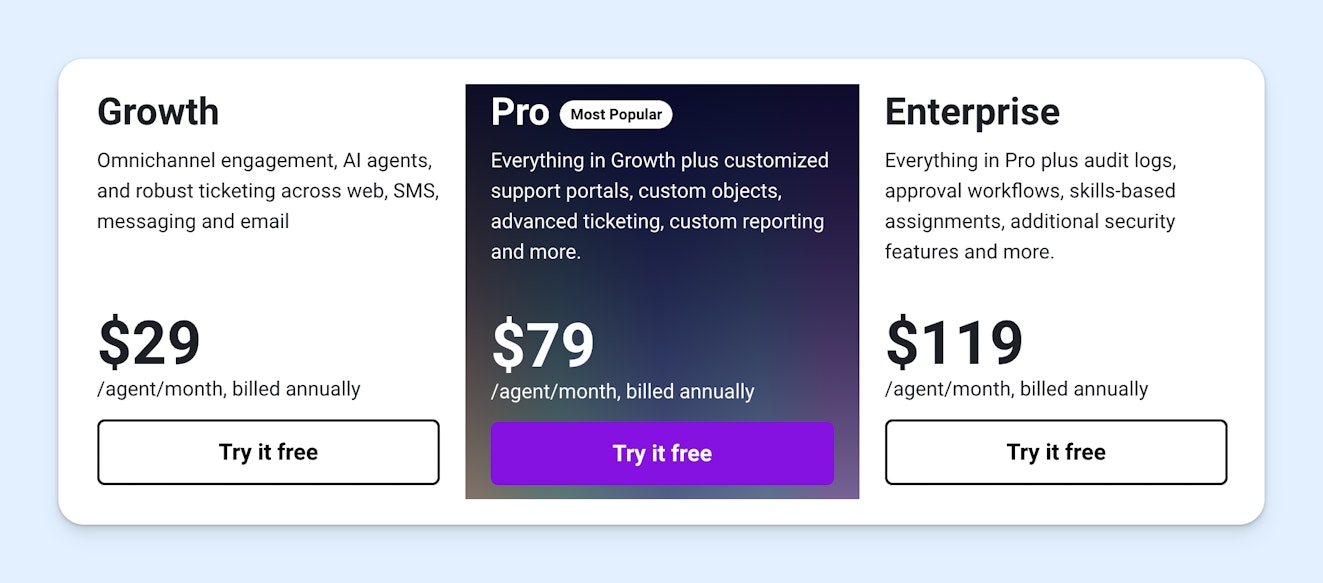
Task: Click Try it free for Enterprise plan
Action: (x=1055, y=452)
